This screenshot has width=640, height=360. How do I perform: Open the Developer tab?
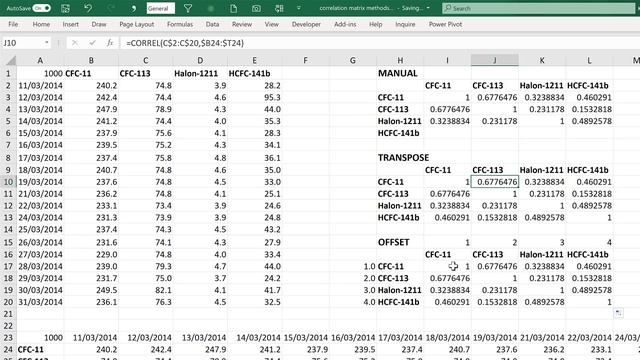click(306, 24)
